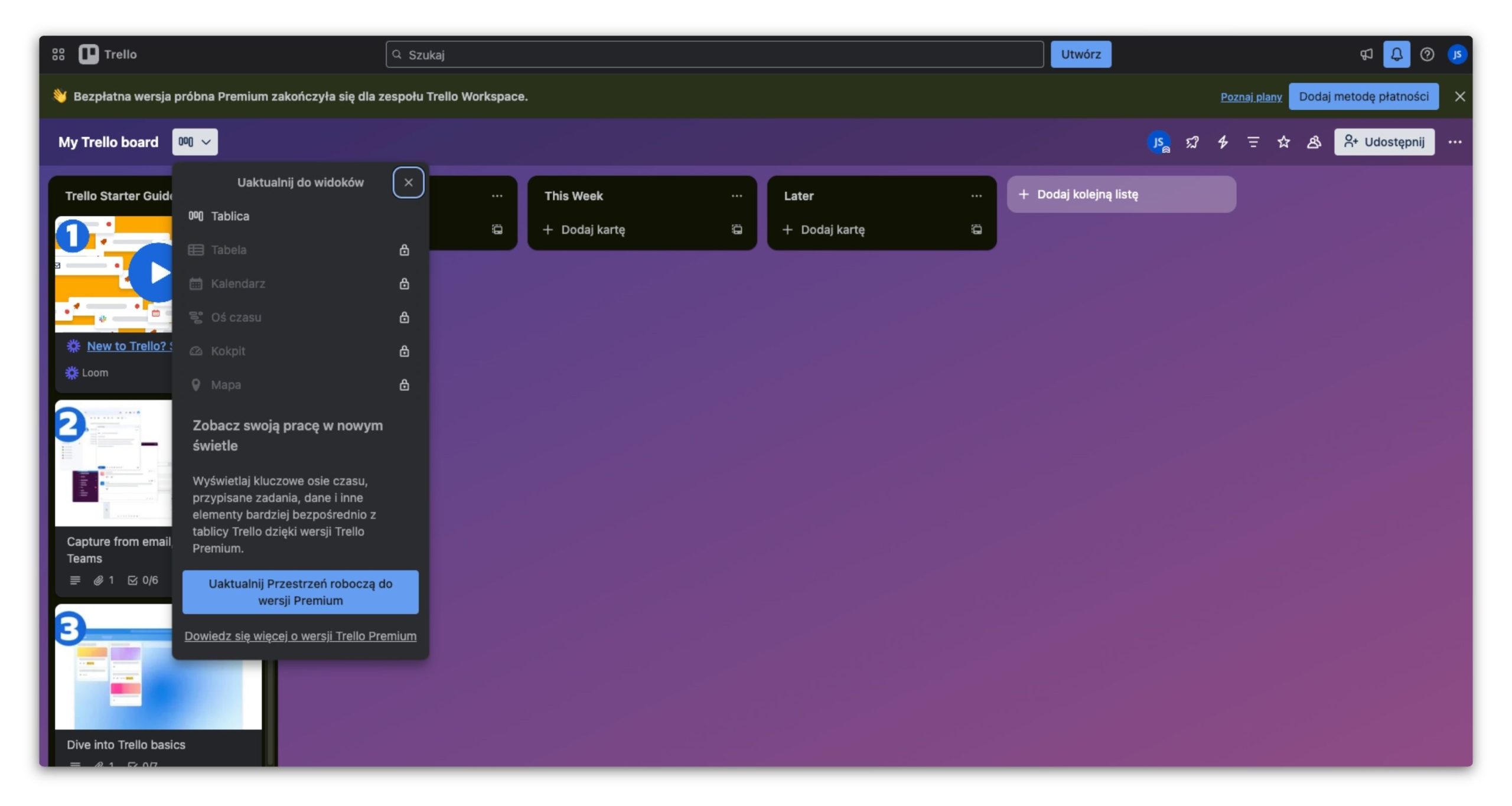Star the My Trello board
The height and width of the screenshot is (806, 1512).
(1283, 142)
